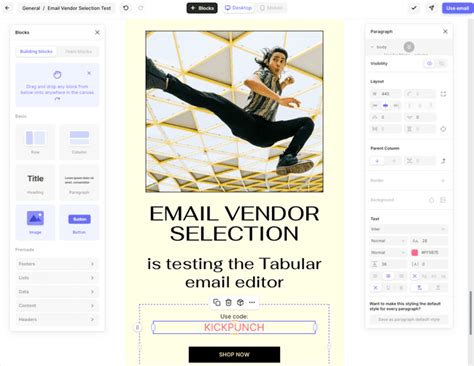Viewport: 474px width, 366px height.
Task: Select the Title heading block
Action: tap(35, 183)
